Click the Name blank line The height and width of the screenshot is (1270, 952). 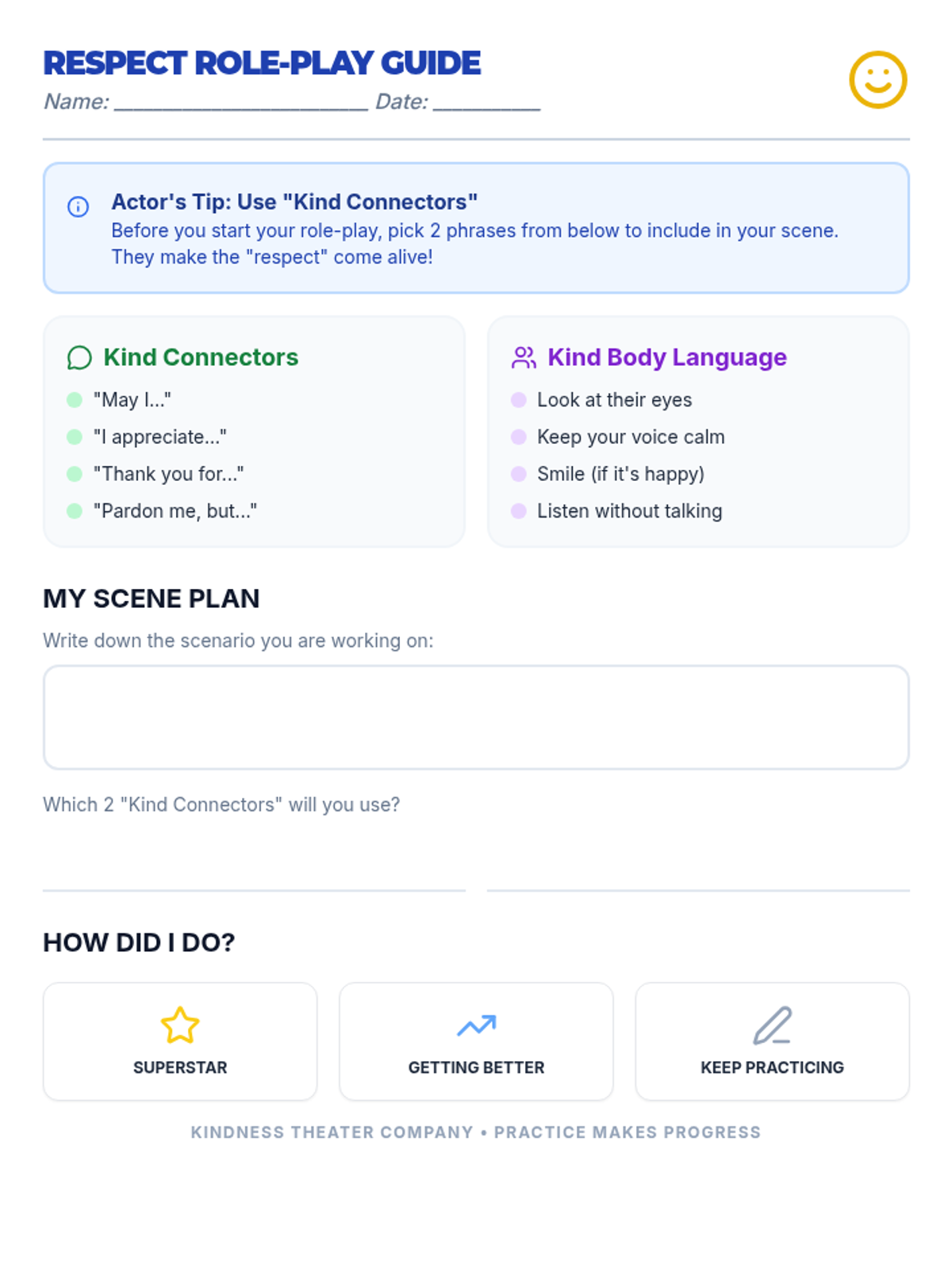241,103
